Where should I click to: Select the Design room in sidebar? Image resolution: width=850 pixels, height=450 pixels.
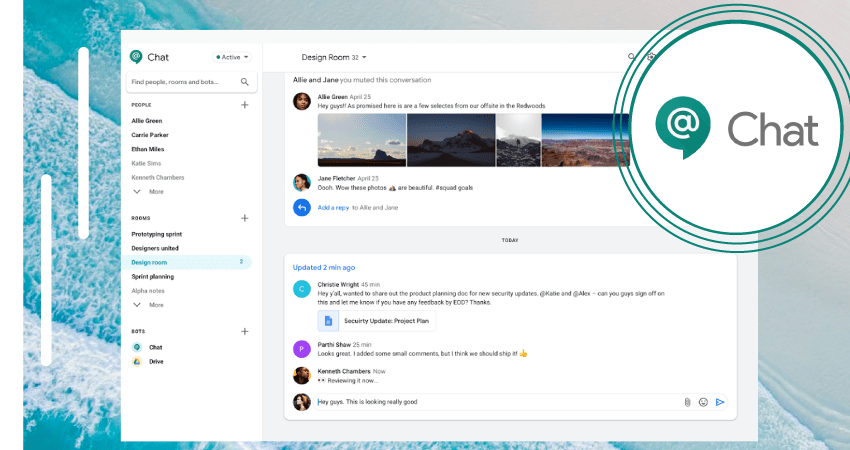pos(150,262)
